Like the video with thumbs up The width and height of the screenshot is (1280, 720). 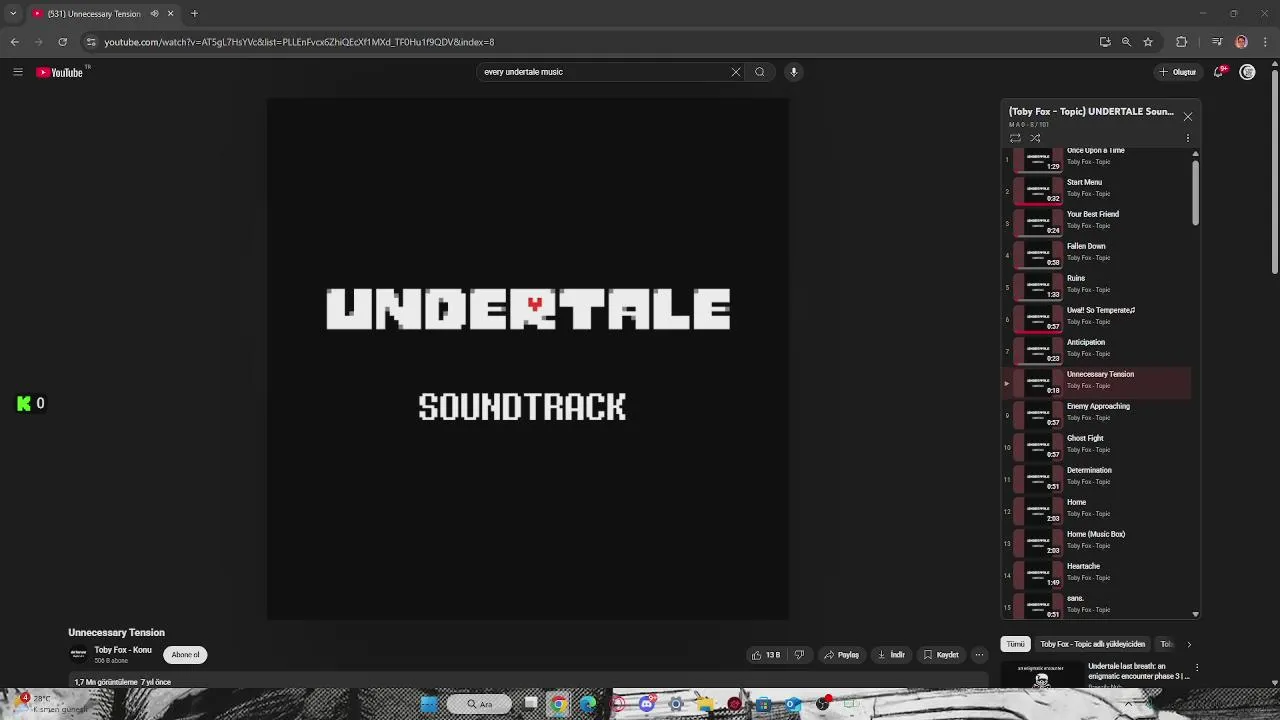pyautogui.click(x=766, y=655)
